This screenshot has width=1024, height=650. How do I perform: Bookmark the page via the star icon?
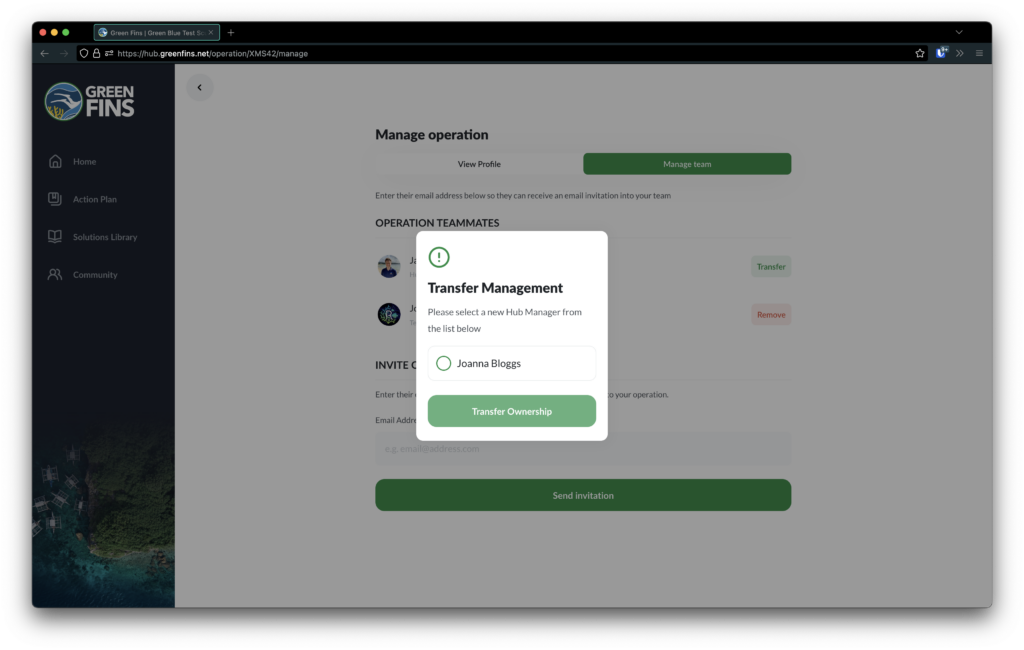(x=919, y=53)
